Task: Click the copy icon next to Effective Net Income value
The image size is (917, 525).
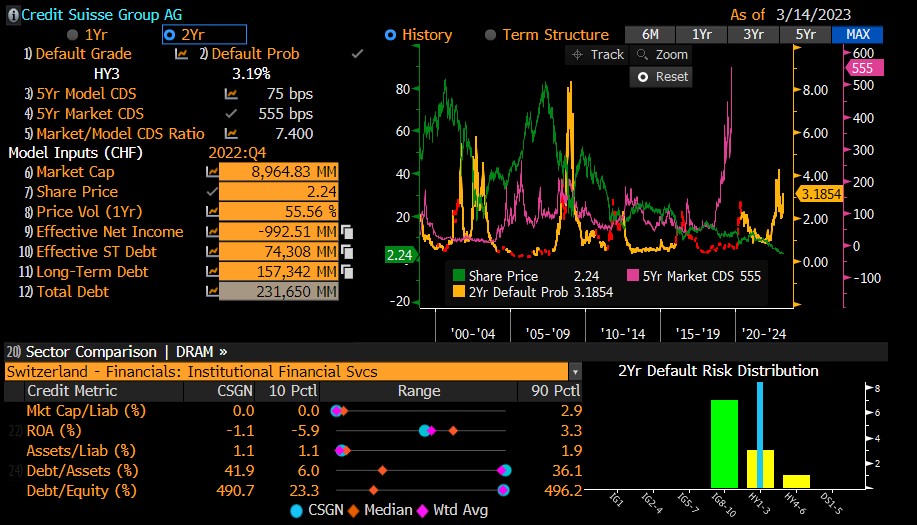Action: [347, 233]
